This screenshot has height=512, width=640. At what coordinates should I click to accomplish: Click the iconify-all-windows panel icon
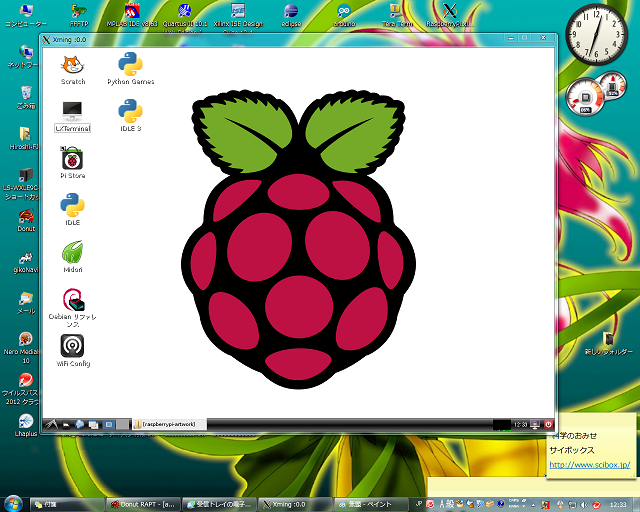(x=93, y=425)
